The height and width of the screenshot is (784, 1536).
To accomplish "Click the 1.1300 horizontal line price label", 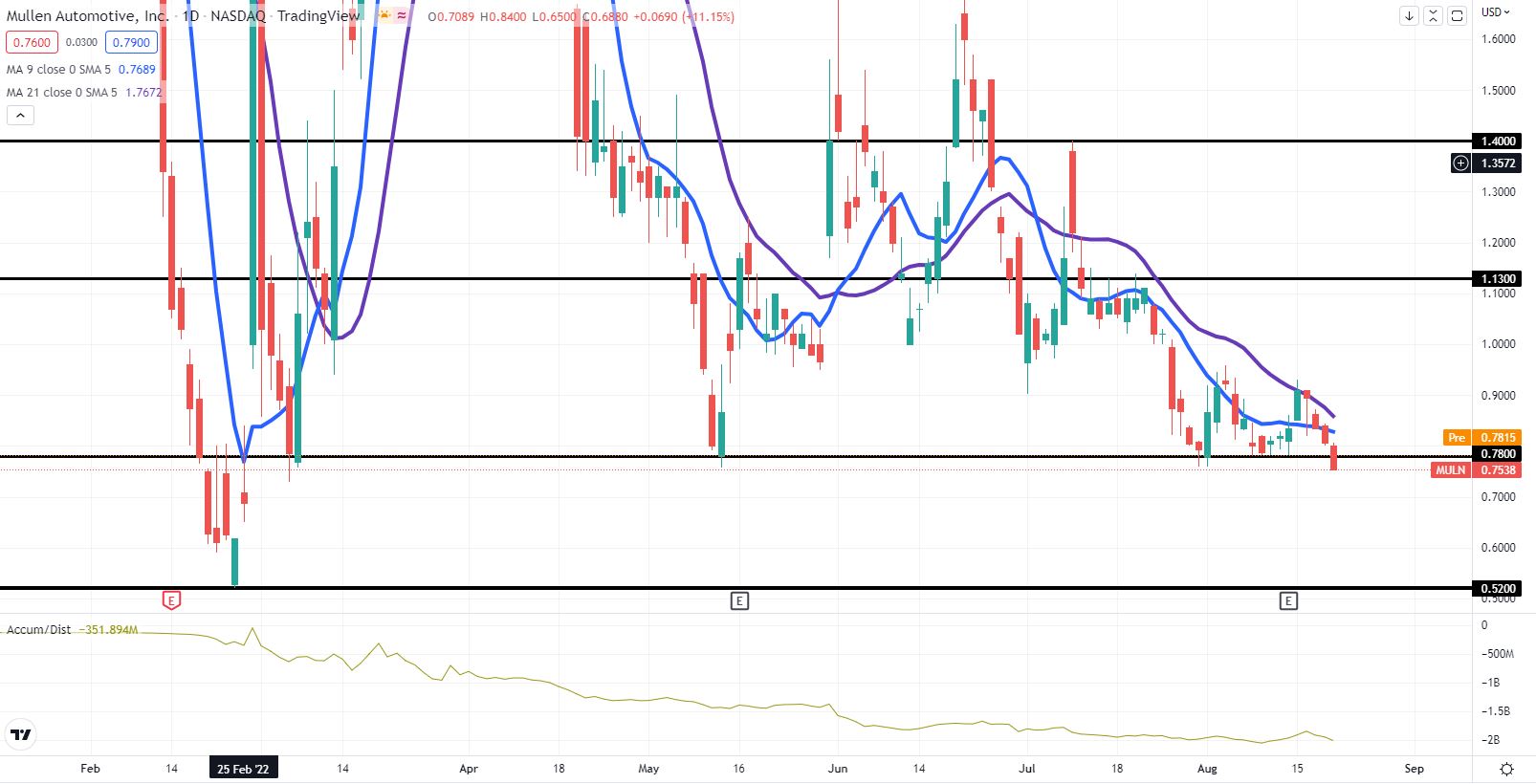I will click(x=1498, y=278).
